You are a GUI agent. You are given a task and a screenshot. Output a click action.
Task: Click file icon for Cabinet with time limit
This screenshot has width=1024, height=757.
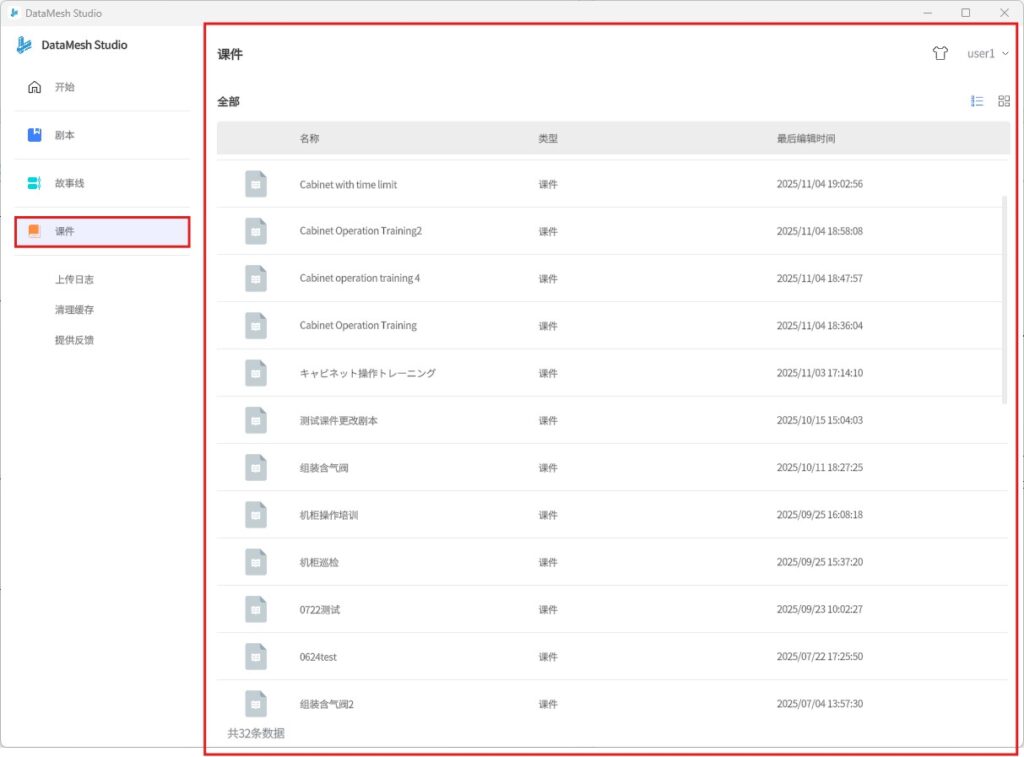256,184
